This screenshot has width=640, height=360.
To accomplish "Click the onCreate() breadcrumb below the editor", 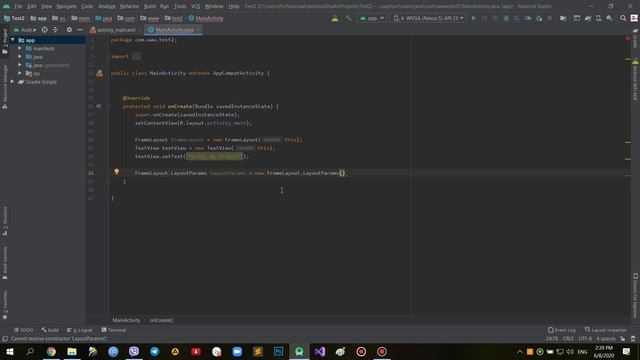I will [x=161, y=320].
